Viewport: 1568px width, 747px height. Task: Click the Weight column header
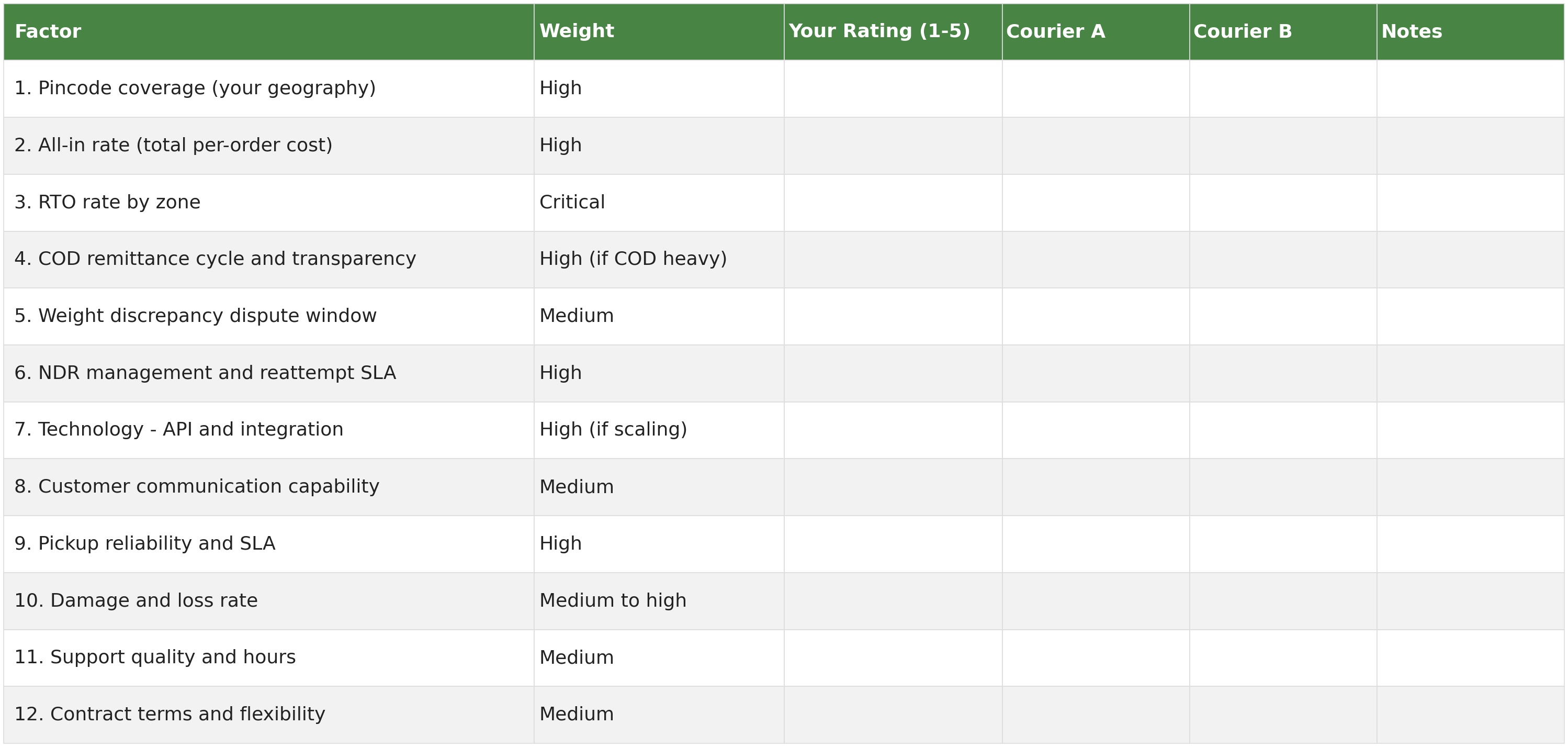659,31
